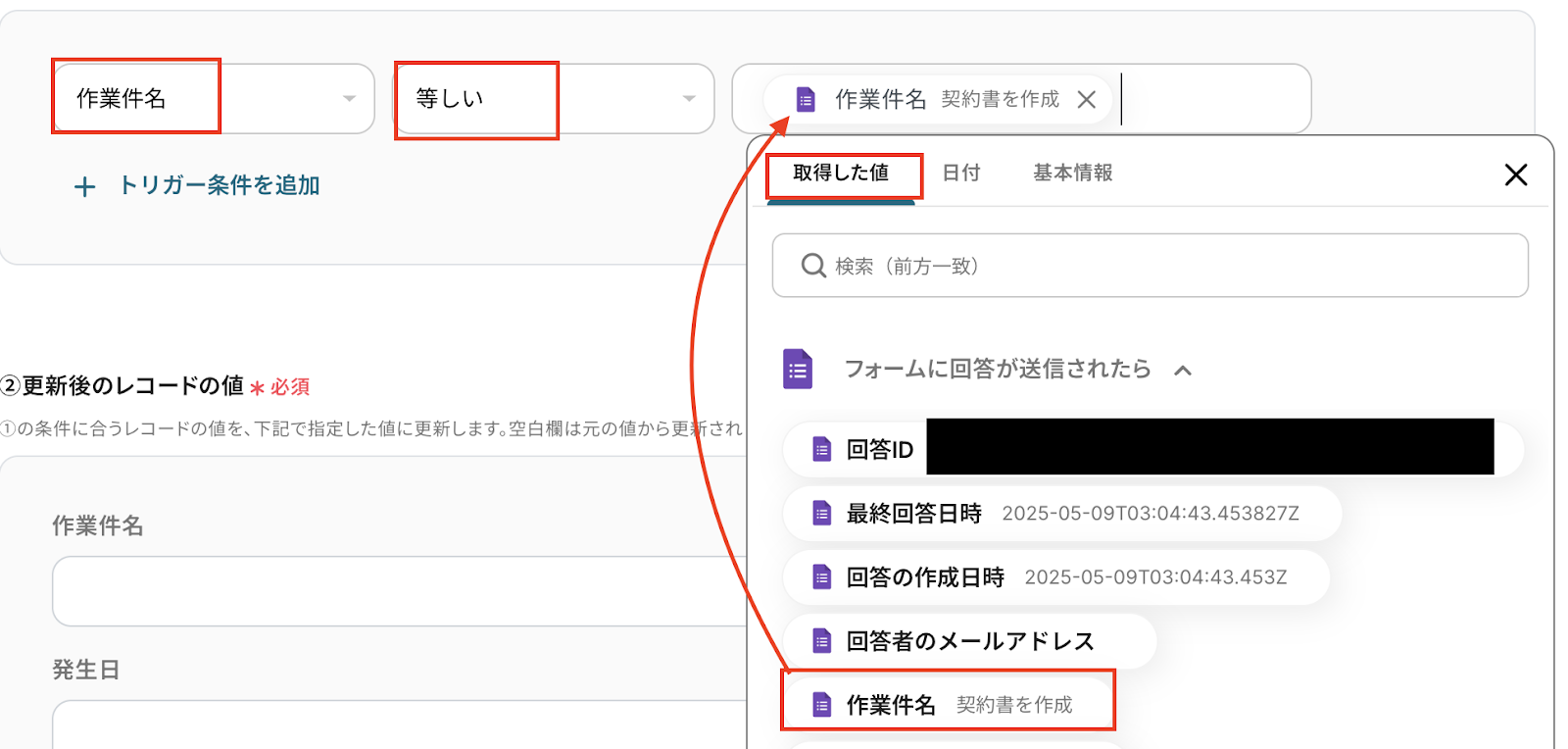Open the 等しい operator dropdown
The image size is (1568, 749).
click(x=688, y=99)
